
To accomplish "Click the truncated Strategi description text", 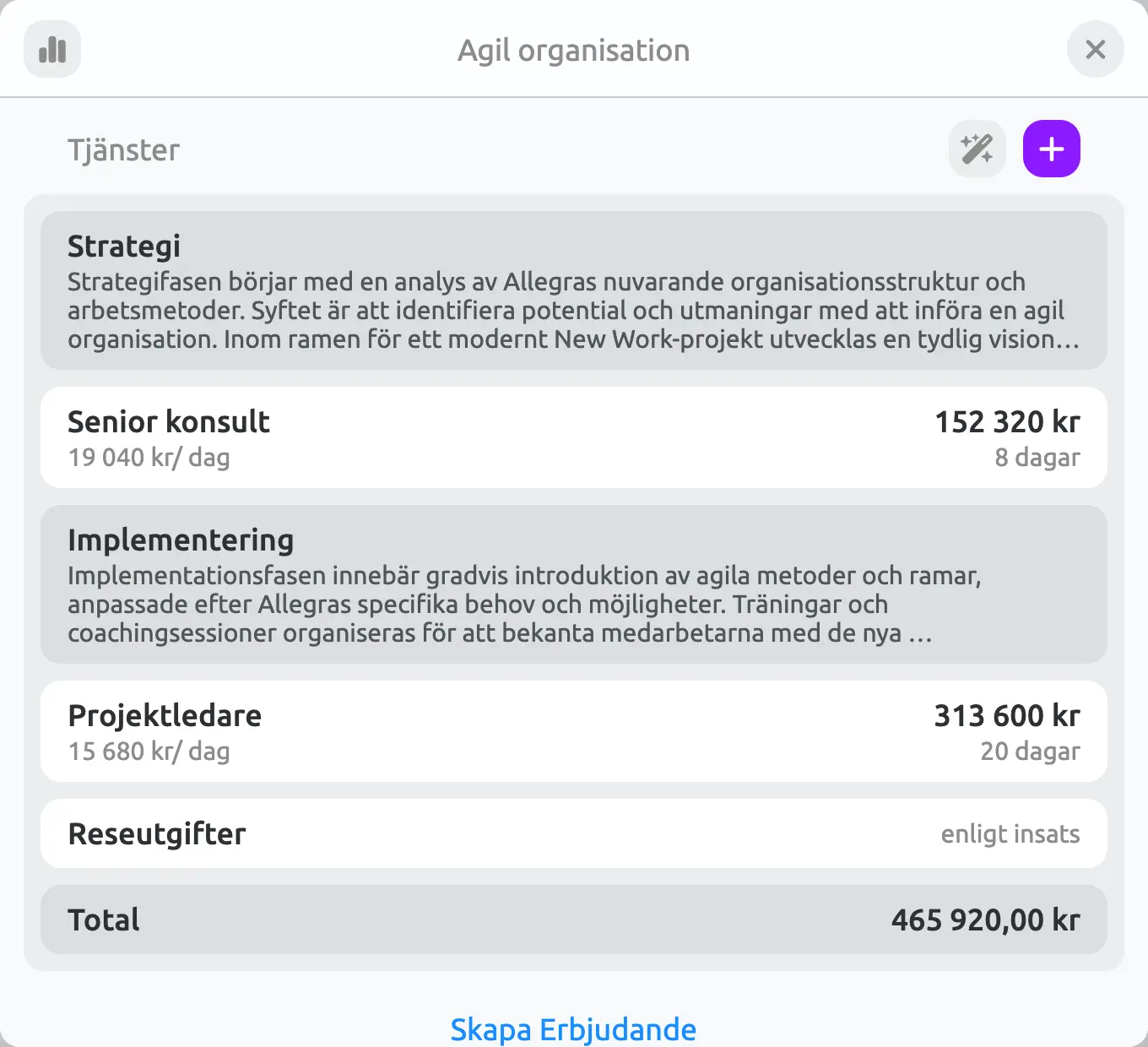I will [x=573, y=311].
